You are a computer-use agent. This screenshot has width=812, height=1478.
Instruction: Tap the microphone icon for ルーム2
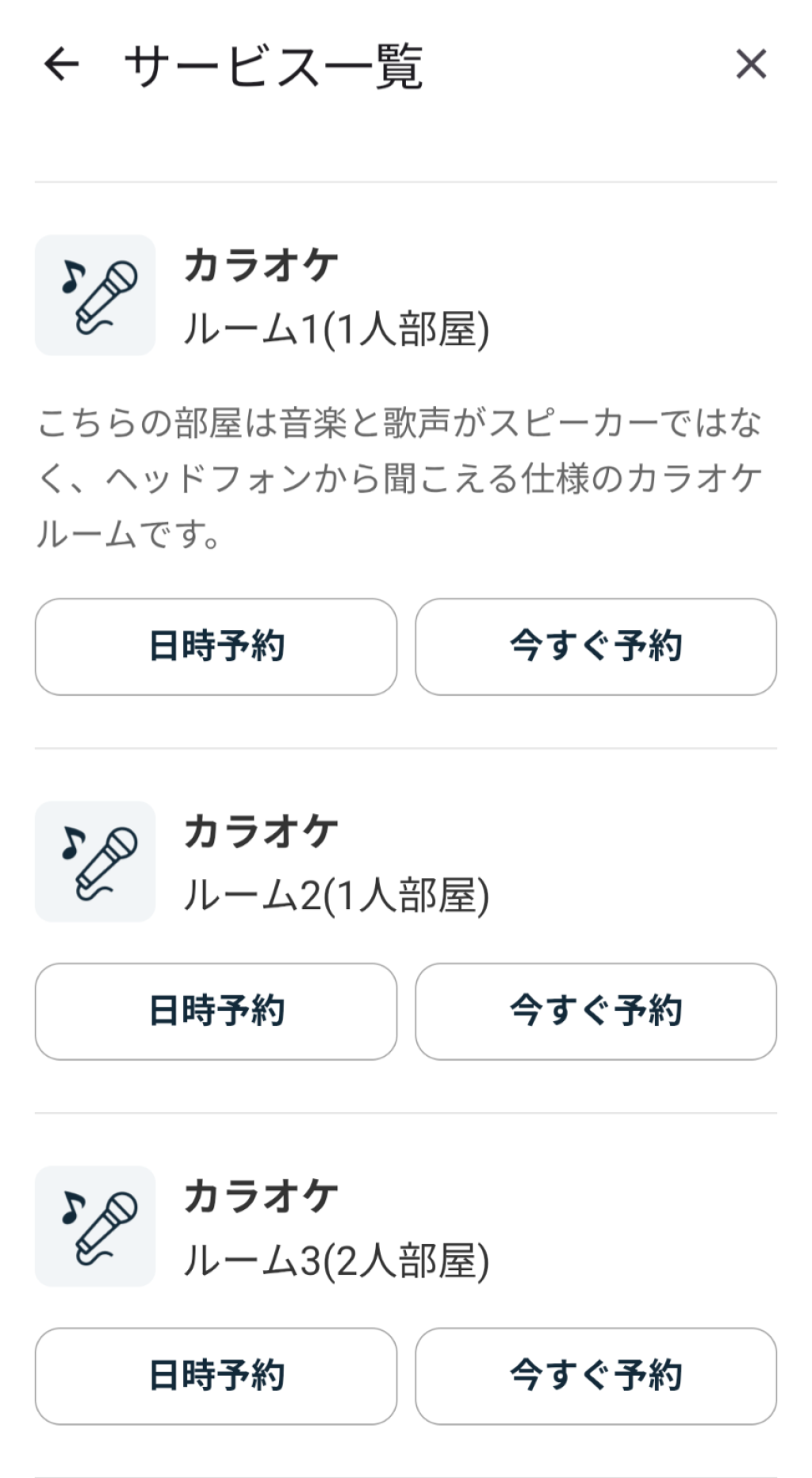(95, 862)
